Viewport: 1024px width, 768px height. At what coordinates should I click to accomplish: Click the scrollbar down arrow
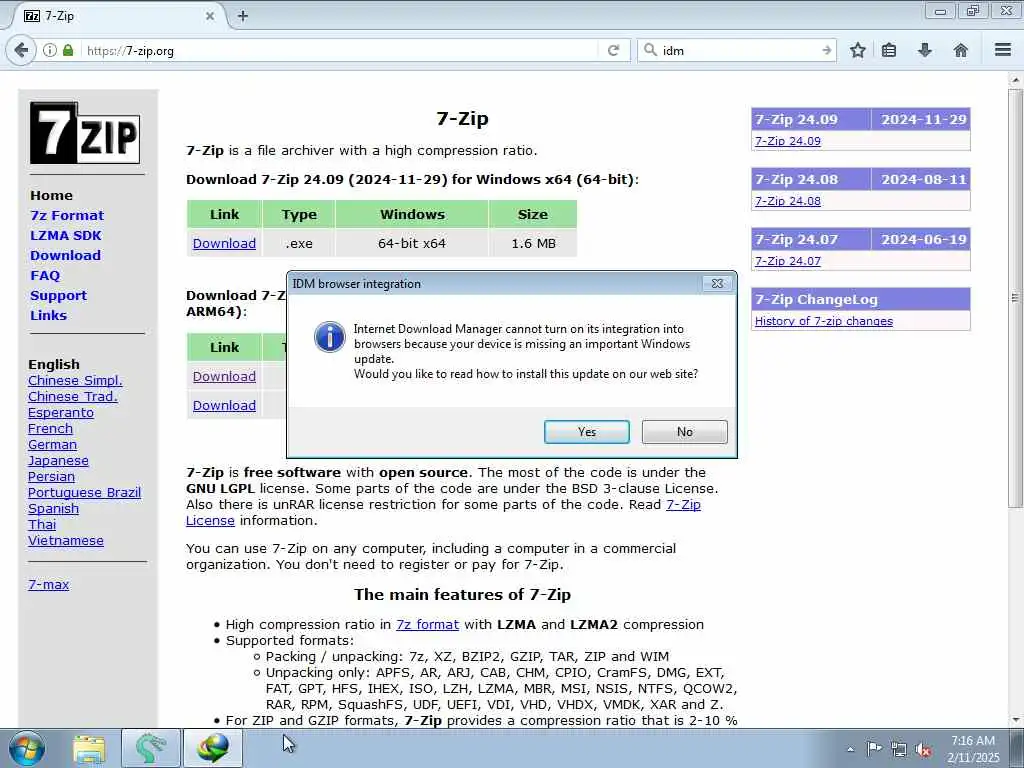coord(1015,720)
